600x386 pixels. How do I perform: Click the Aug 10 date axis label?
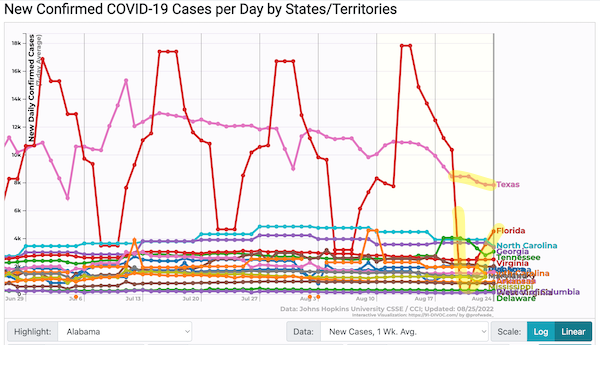365,298
